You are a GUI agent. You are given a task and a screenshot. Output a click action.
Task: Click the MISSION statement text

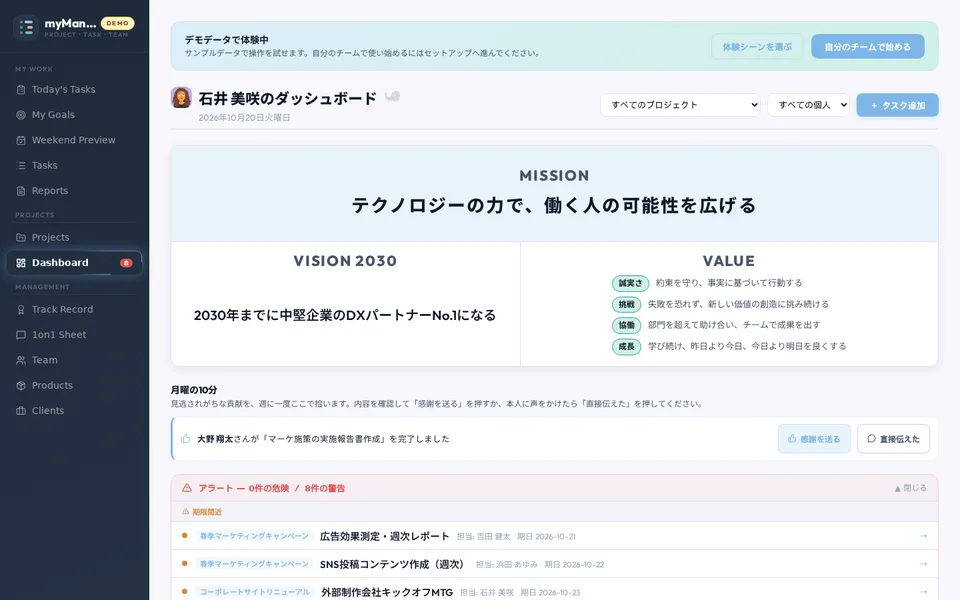[554, 205]
